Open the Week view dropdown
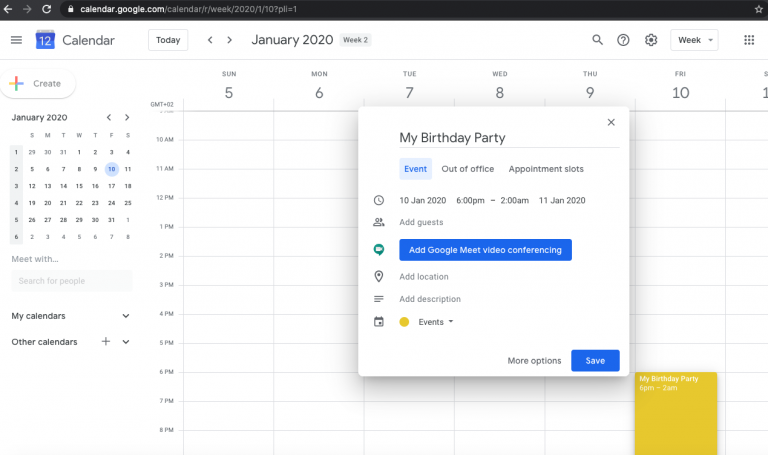This screenshot has width=768, height=455. point(694,40)
